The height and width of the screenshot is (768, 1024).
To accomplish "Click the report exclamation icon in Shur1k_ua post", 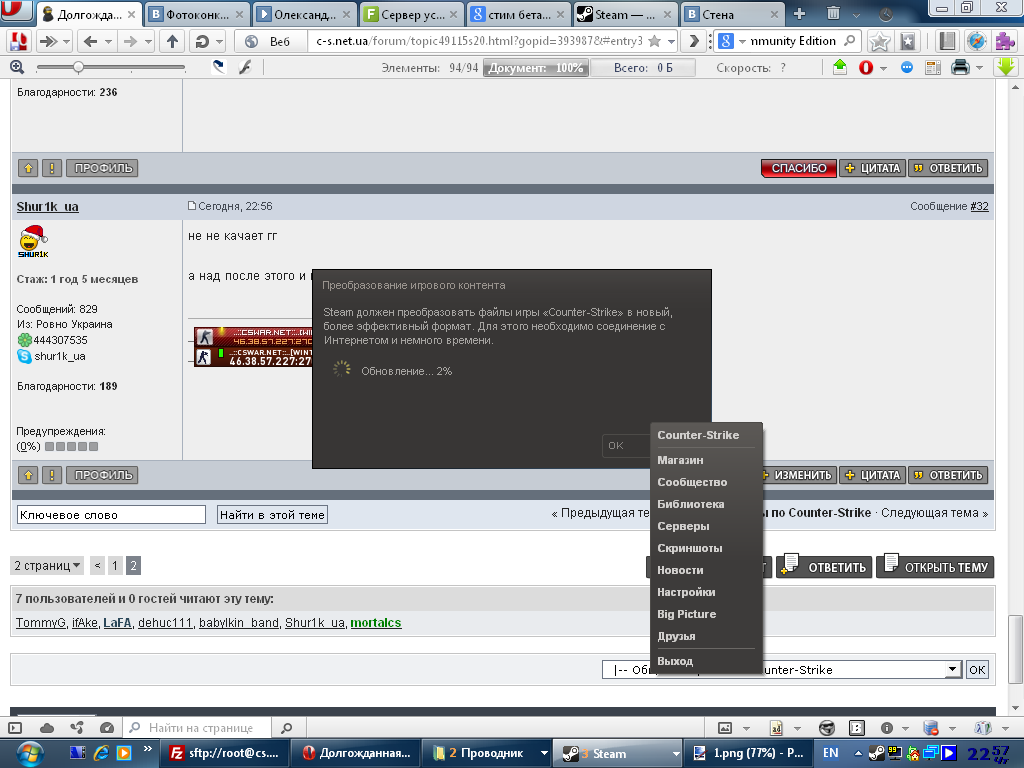I will pos(52,475).
